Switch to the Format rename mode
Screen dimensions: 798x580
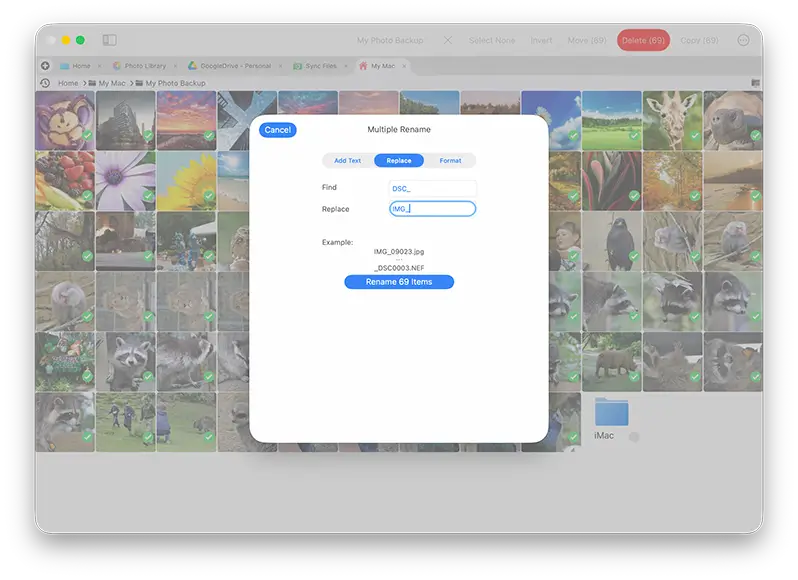(x=450, y=160)
